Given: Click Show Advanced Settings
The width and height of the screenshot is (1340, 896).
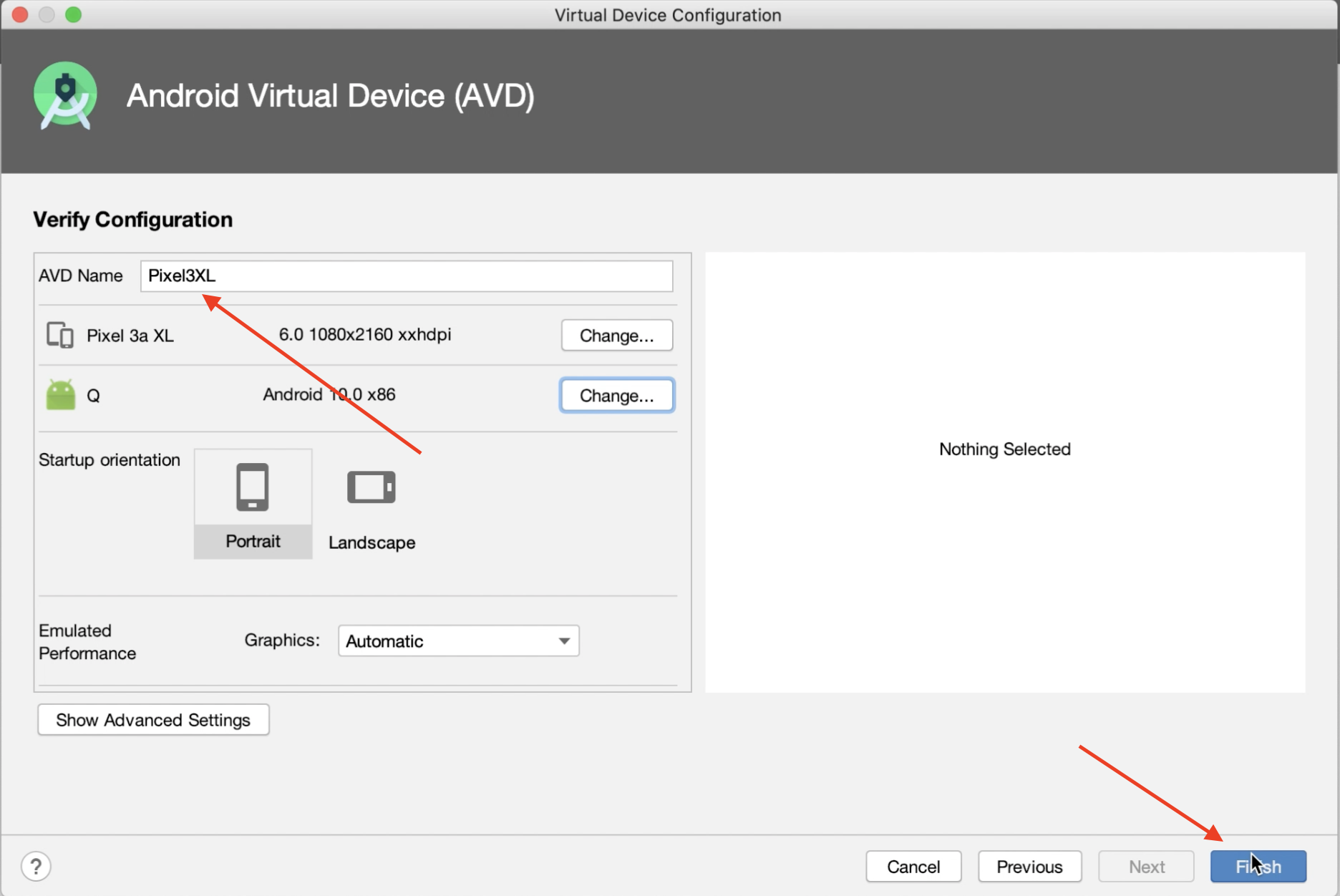Looking at the screenshot, I should coord(153,720).
